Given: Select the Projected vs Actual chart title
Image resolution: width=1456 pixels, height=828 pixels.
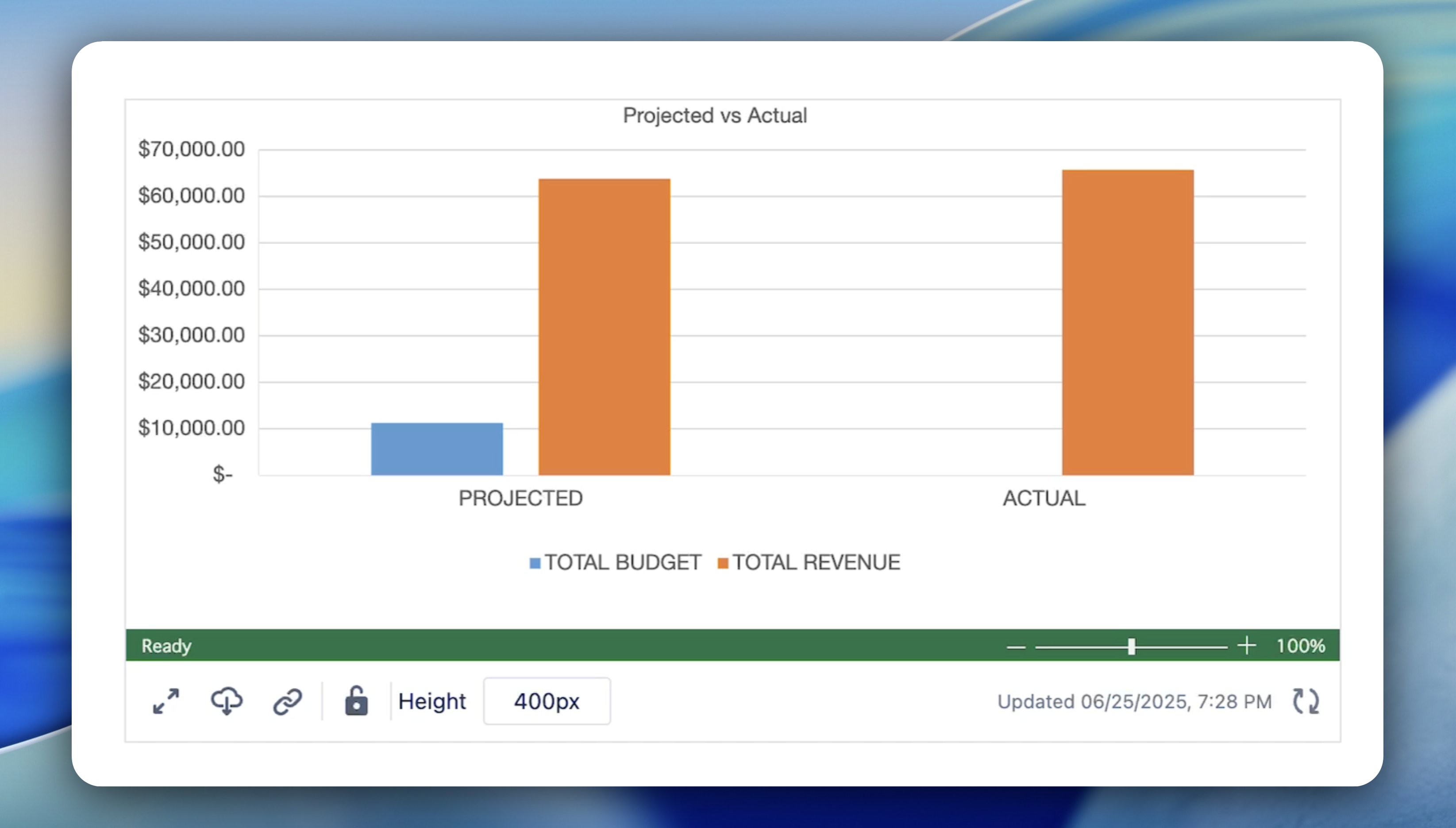Looking at the screenshot, I should pyautogui.click(x=714, y=116).
